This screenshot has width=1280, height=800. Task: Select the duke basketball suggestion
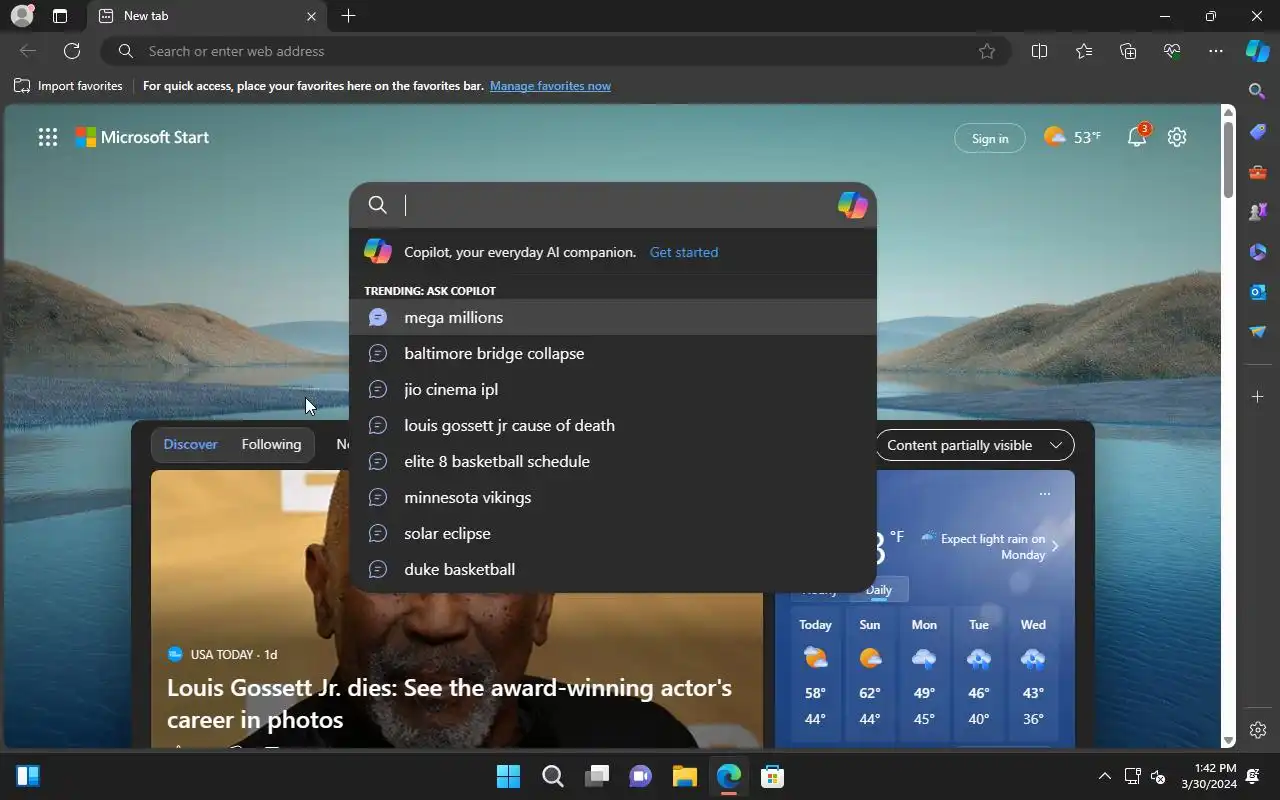point(612,569)
